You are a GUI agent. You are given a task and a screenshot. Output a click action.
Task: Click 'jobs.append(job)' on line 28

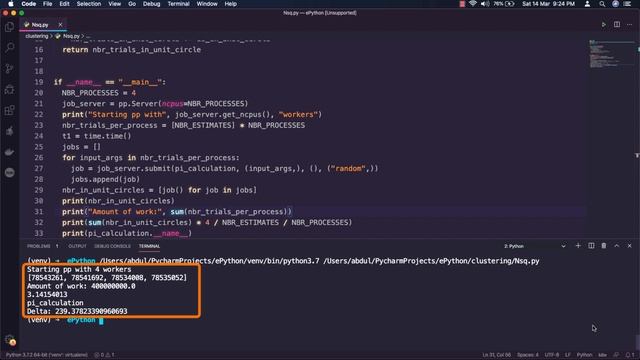point(105,179)
